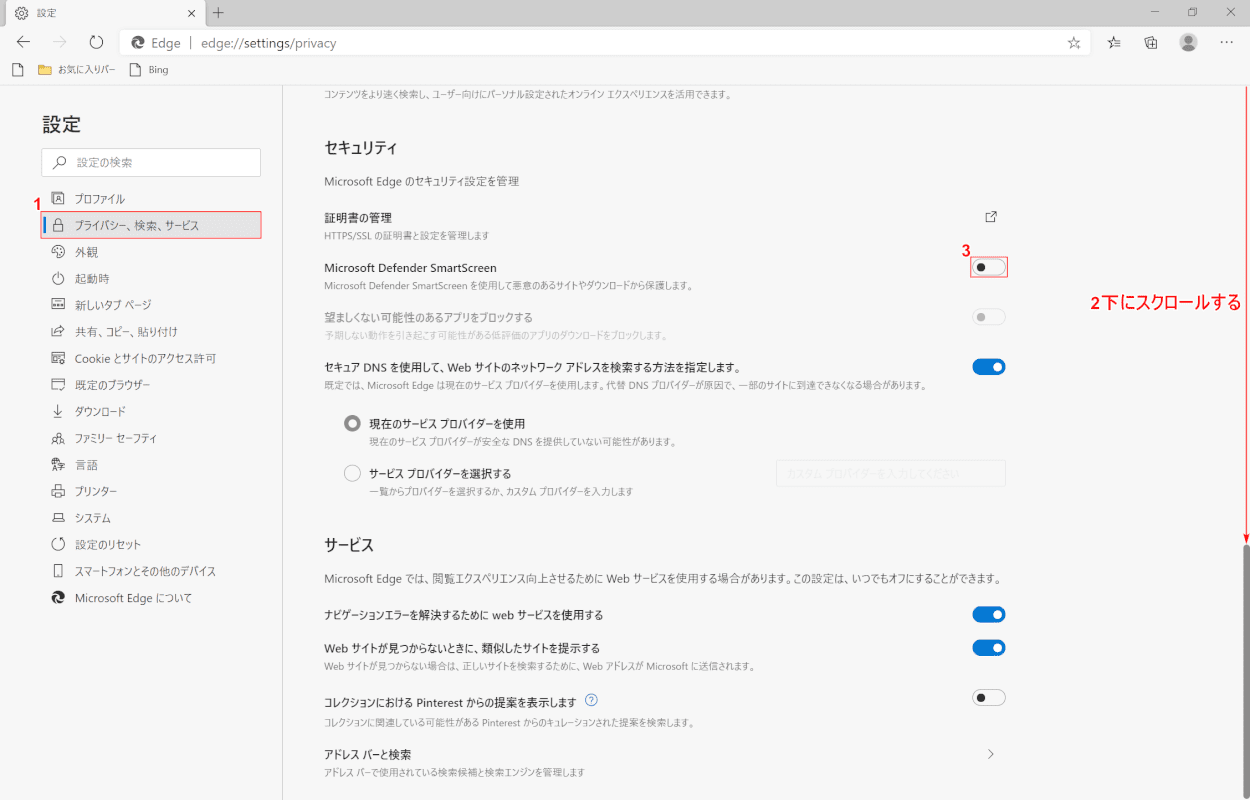
Task: Click the プリンター printer icon
Action: coord(58,491)
